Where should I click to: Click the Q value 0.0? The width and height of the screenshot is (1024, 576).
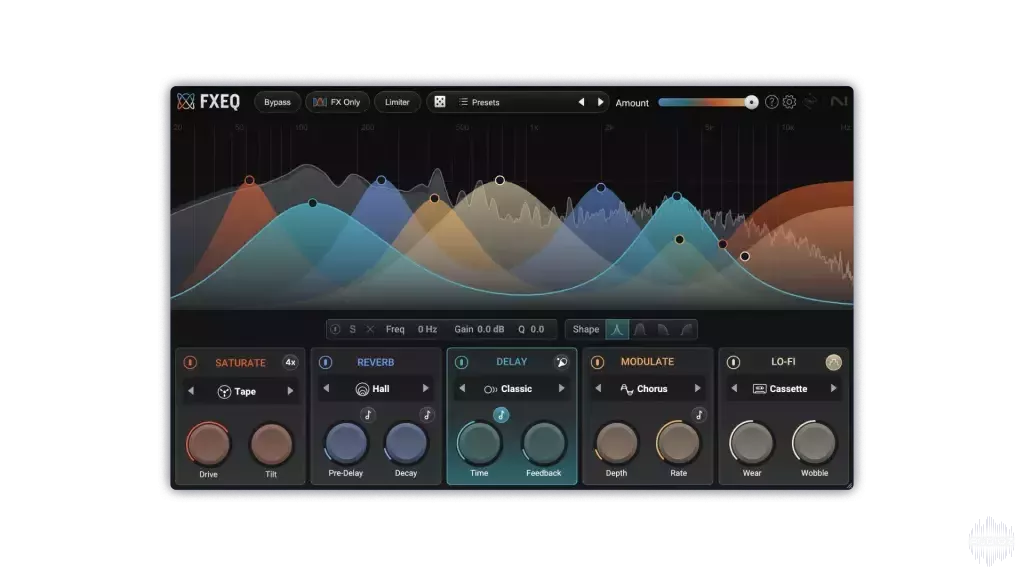[x=537, y=329]
